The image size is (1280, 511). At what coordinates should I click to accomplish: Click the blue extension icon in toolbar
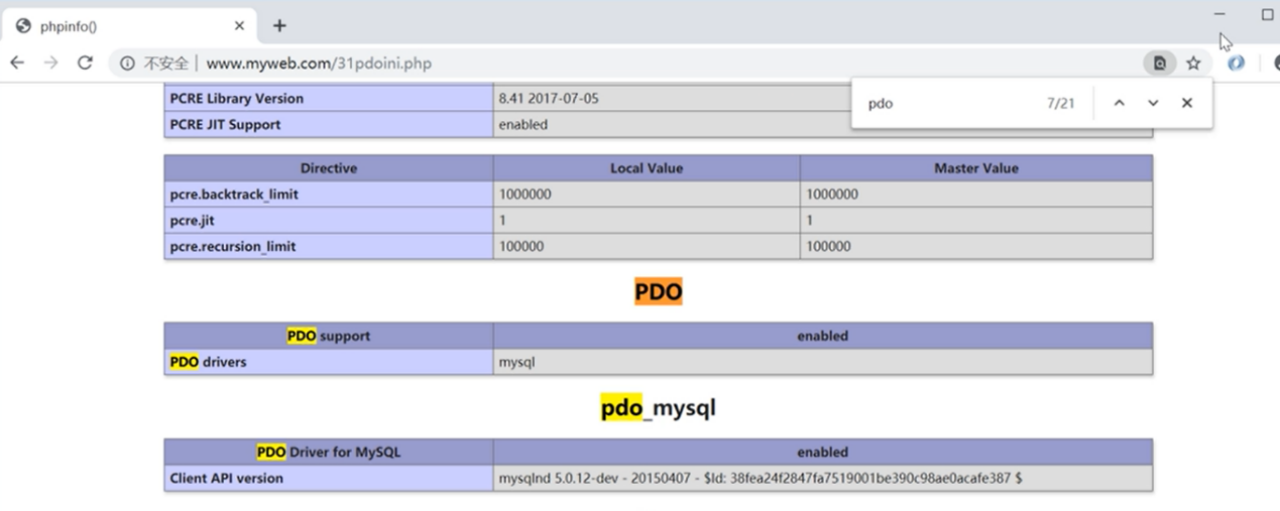point(1237,62)
